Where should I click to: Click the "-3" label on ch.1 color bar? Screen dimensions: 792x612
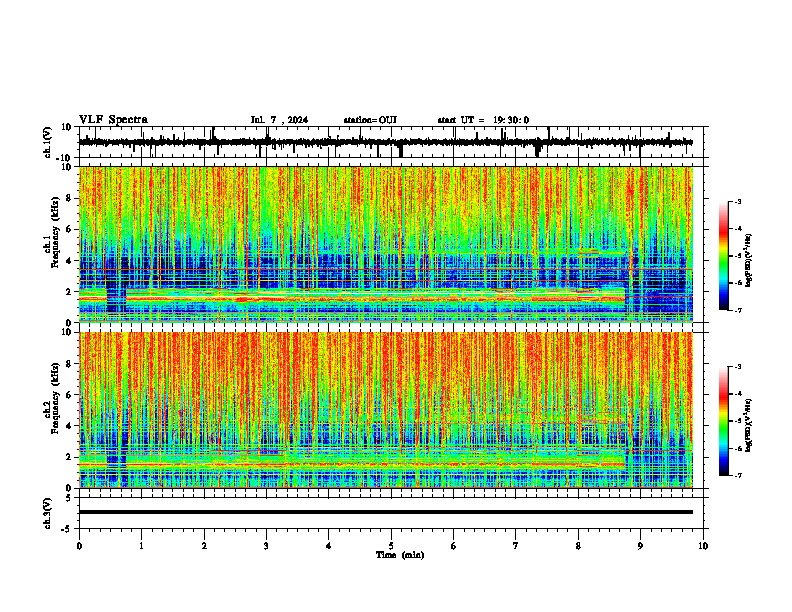(737, 201)
